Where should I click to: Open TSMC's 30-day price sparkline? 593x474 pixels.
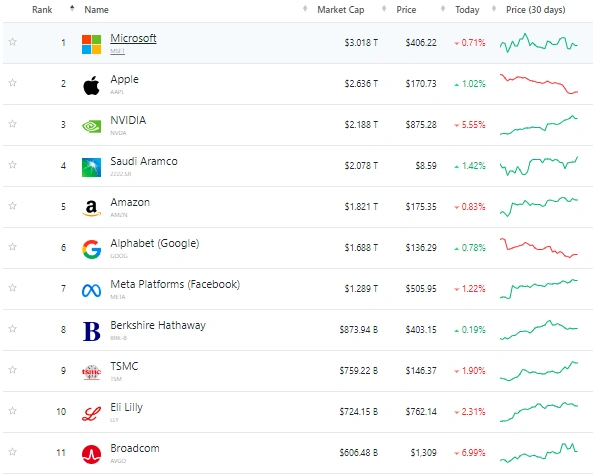539,371
